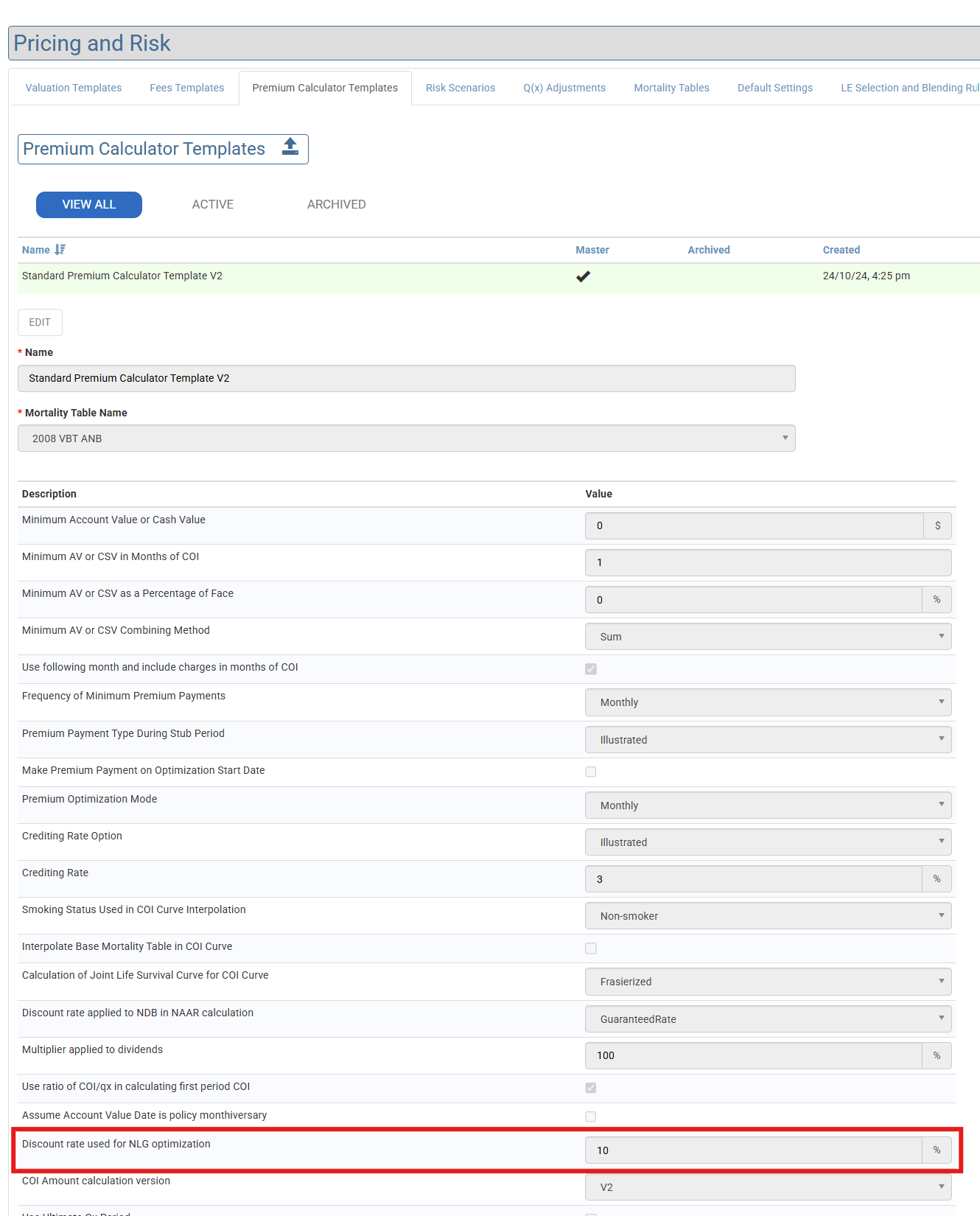
Task: Open the Mortality Table Name dropdown
Action: 406,438
